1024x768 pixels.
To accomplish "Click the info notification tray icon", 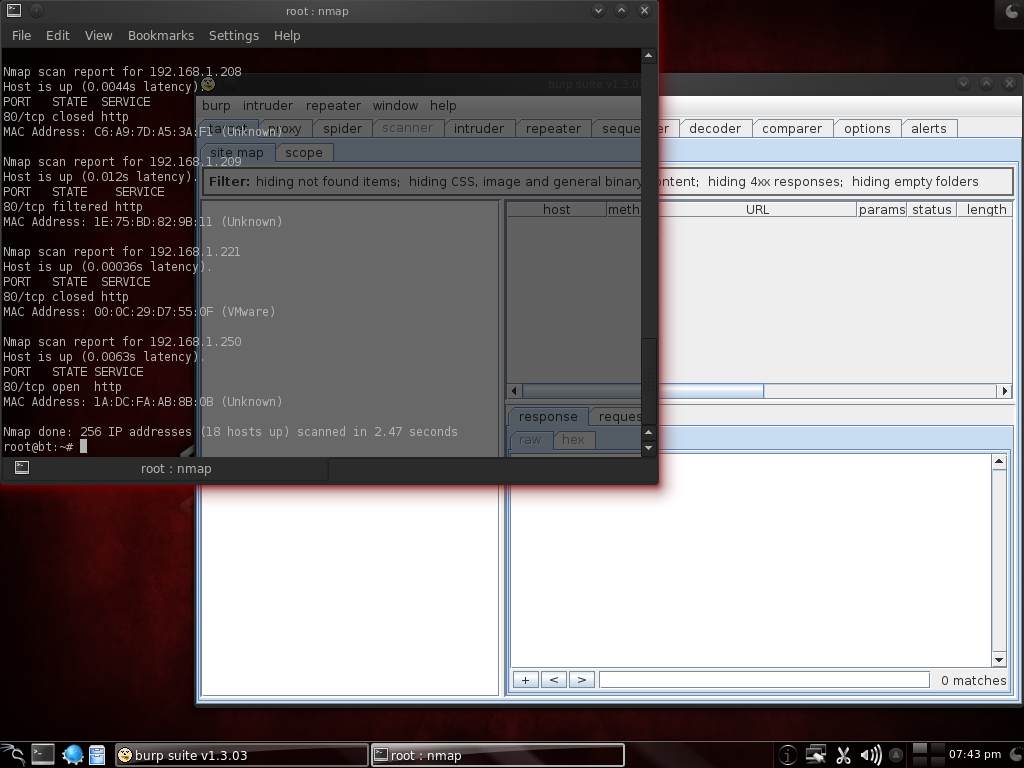I will click(788, 755).
